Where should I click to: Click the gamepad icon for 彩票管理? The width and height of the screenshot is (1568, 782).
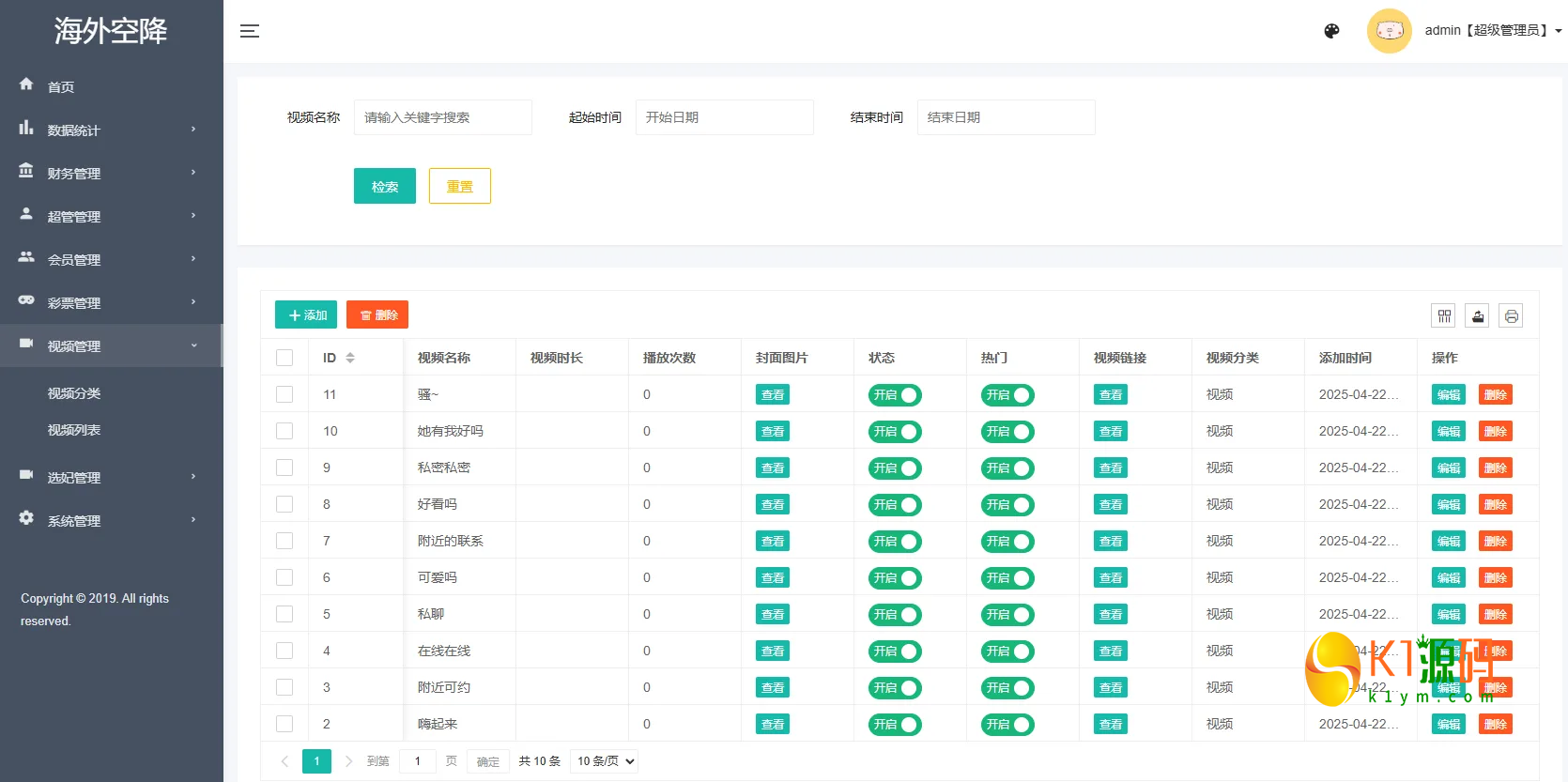[26, 300]
